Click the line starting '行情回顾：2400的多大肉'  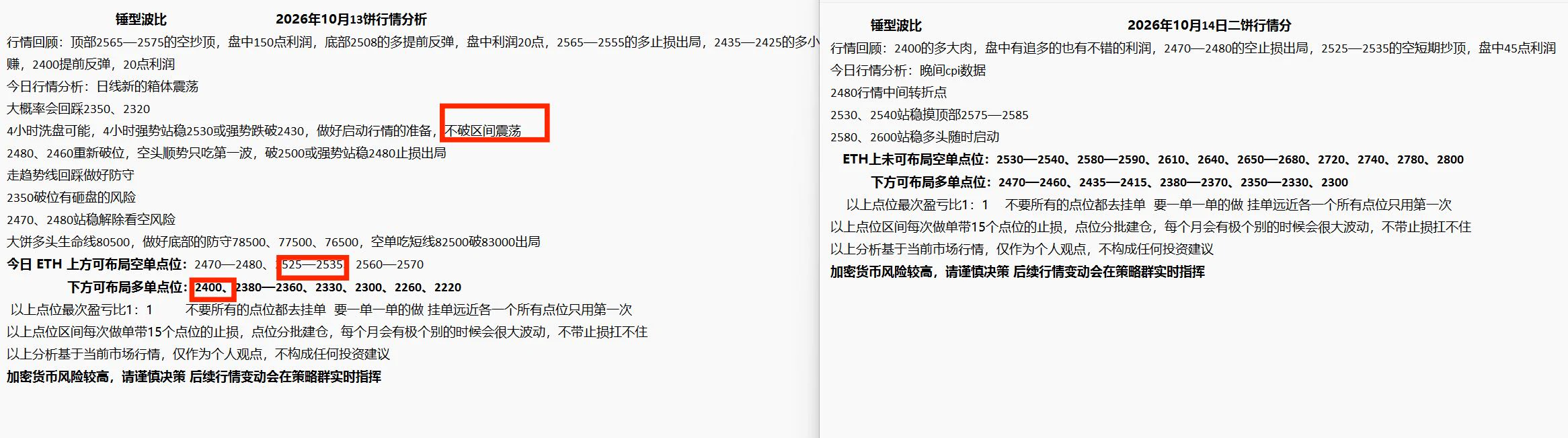point(1193,48)
